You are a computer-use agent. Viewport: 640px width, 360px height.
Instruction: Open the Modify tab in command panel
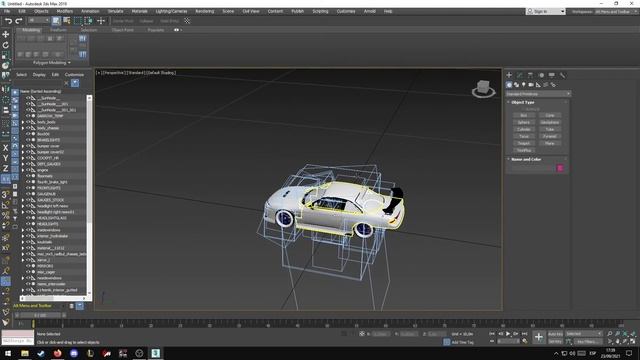point(520,75)
